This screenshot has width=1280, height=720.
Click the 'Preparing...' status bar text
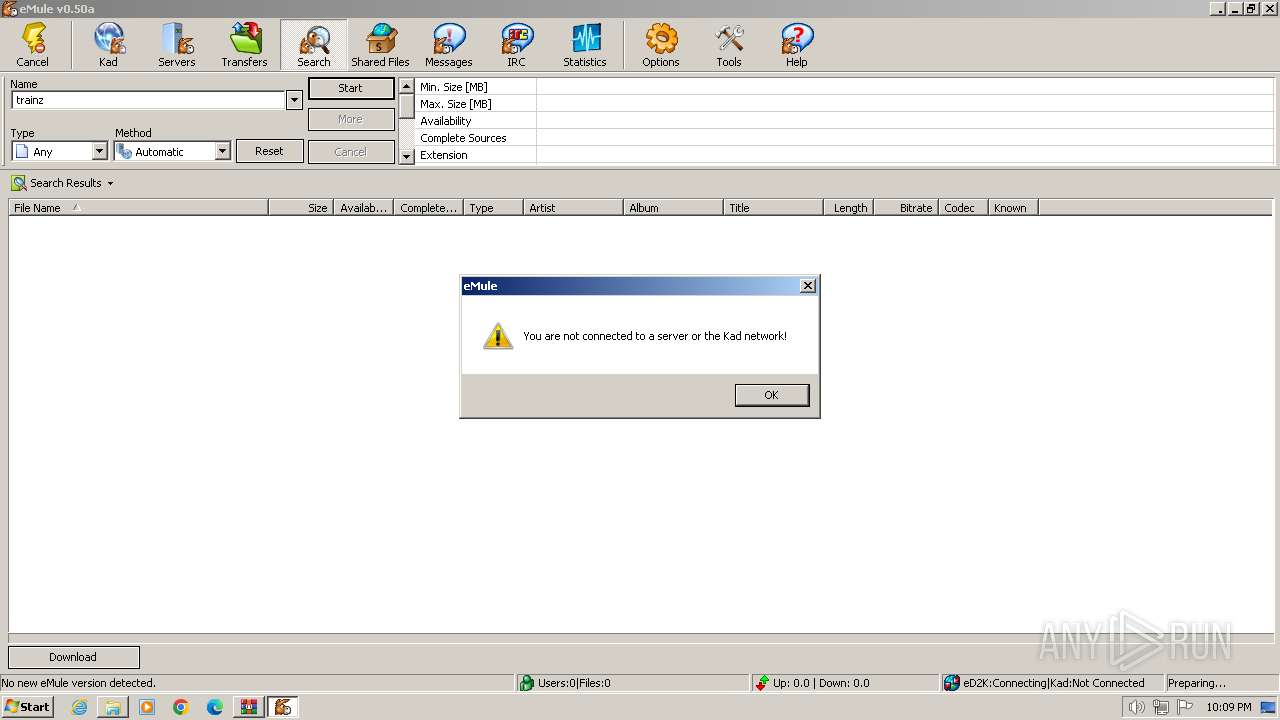coord(1197,683)
